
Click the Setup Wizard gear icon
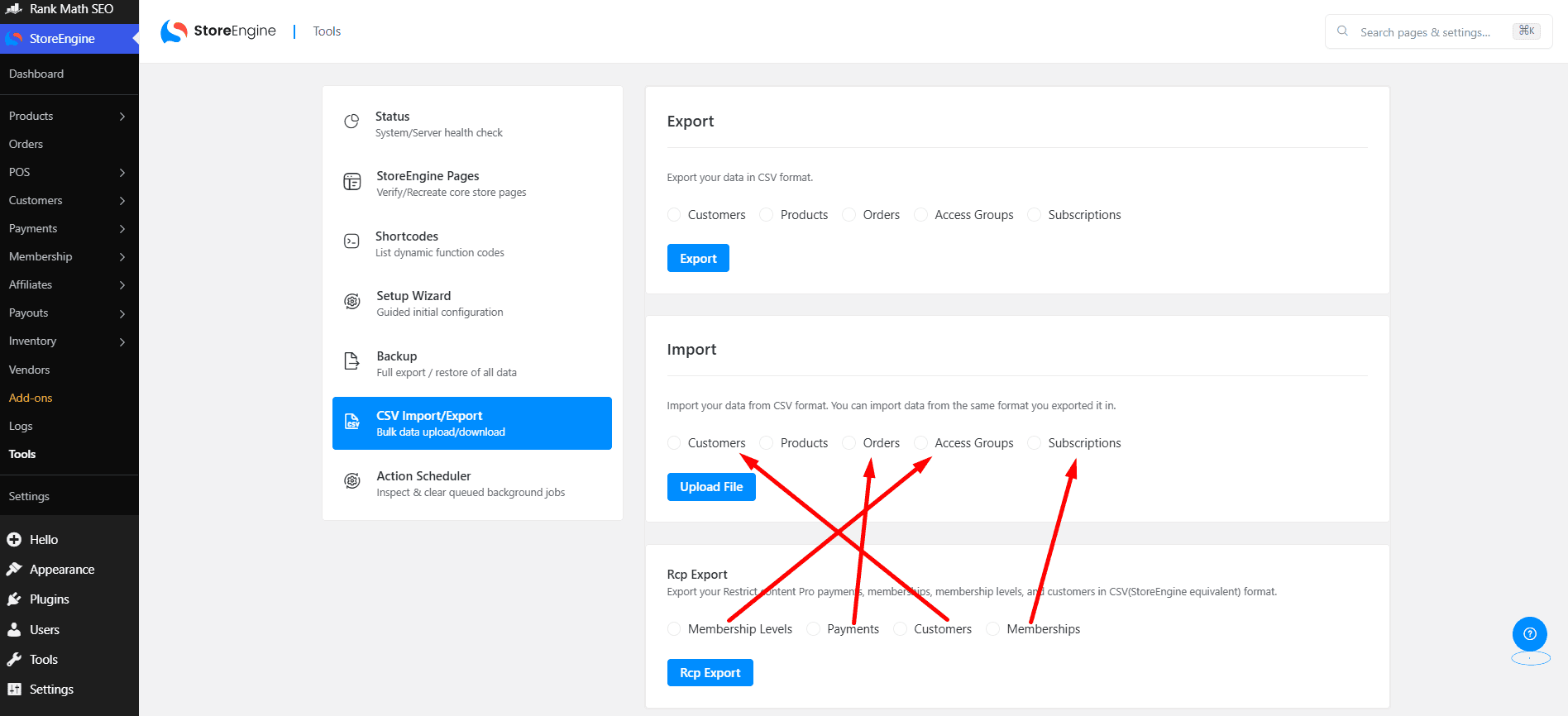point(352,302)
